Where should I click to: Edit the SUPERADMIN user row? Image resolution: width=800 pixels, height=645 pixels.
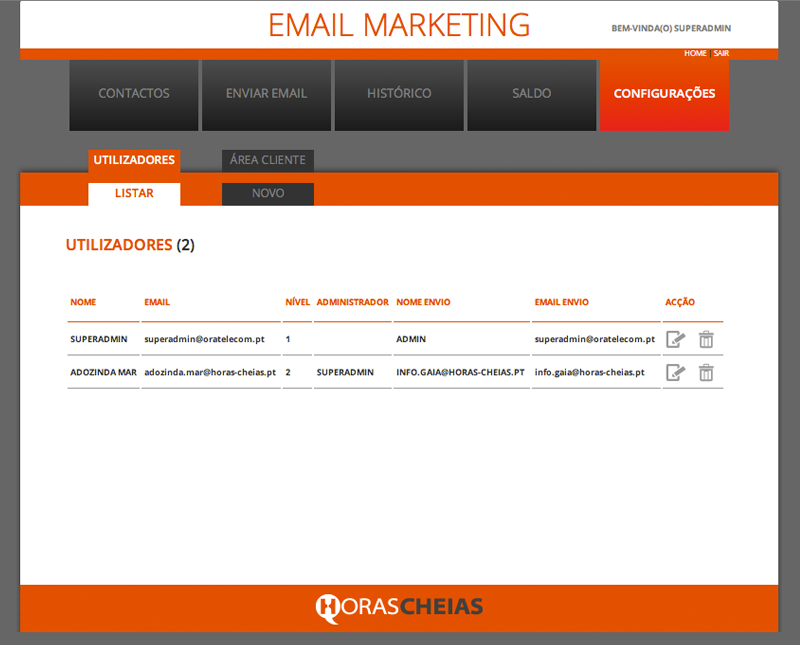click(x=676, y=339)
